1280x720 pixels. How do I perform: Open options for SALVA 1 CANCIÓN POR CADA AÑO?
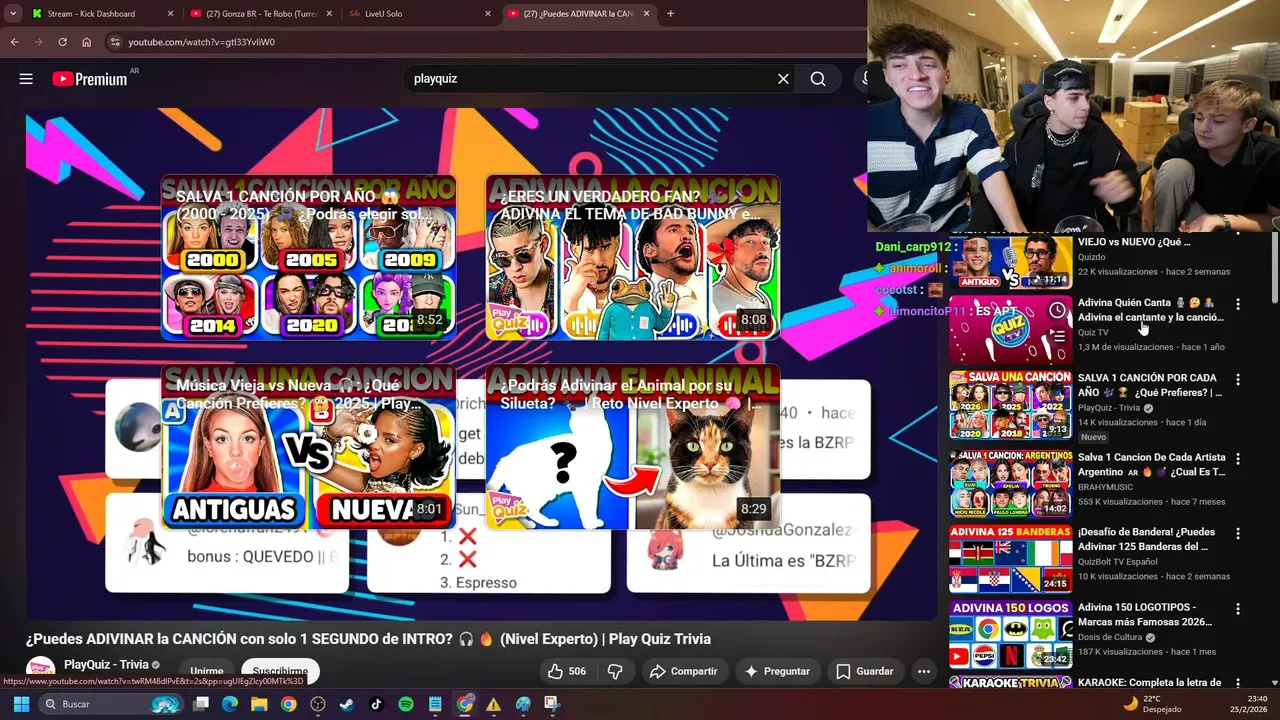point(1238,380)
